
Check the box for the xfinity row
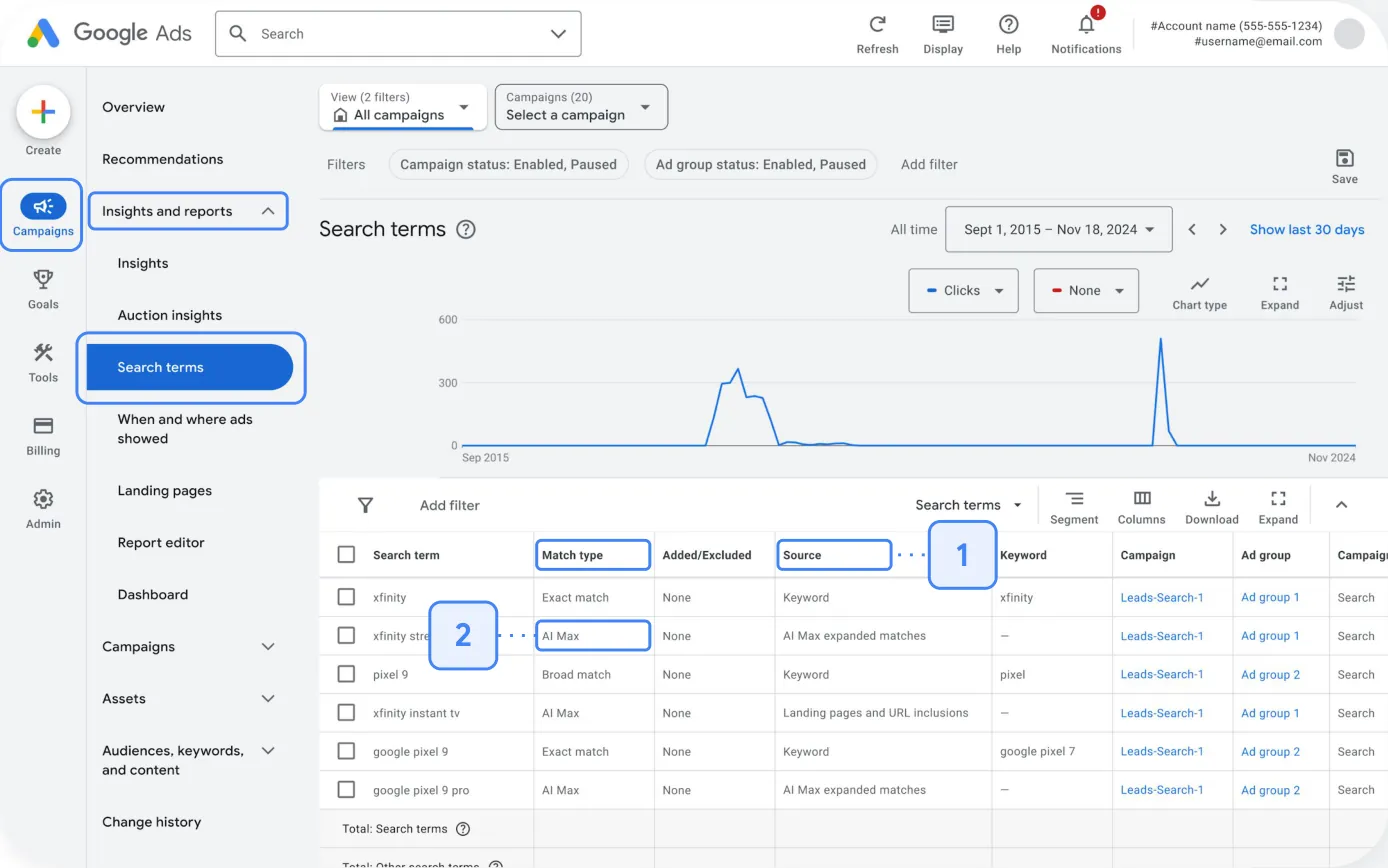346,597
